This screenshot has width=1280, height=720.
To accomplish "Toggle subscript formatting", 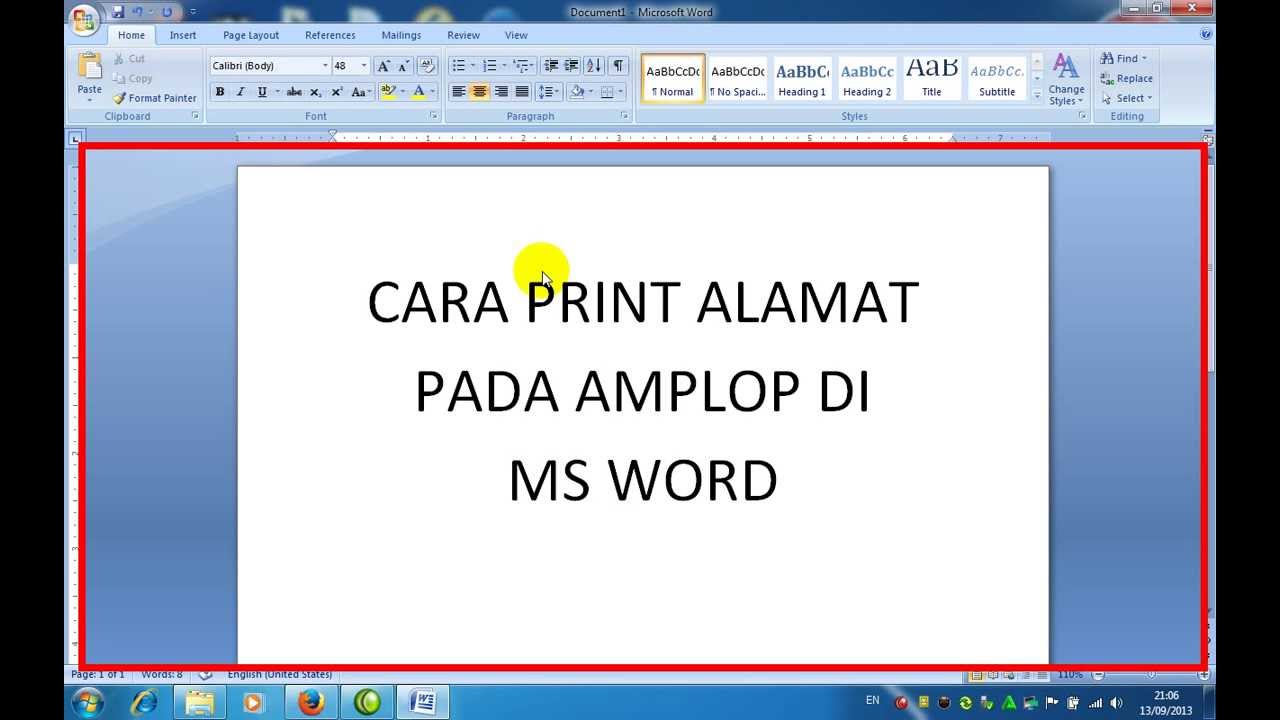I will 315,92.
